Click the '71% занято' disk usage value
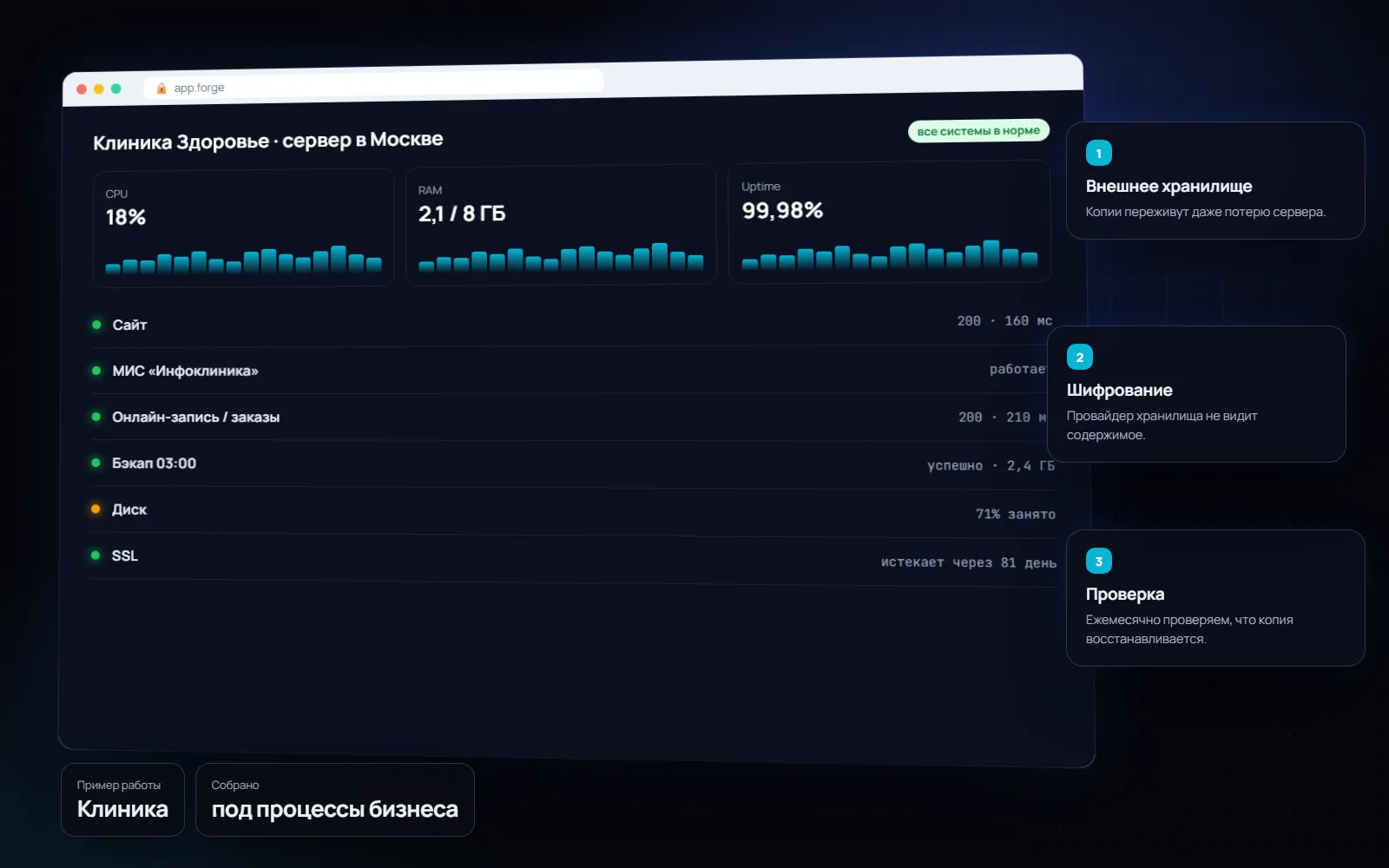The height and width of the screenshot is (868, 1389). (1016, 515)
